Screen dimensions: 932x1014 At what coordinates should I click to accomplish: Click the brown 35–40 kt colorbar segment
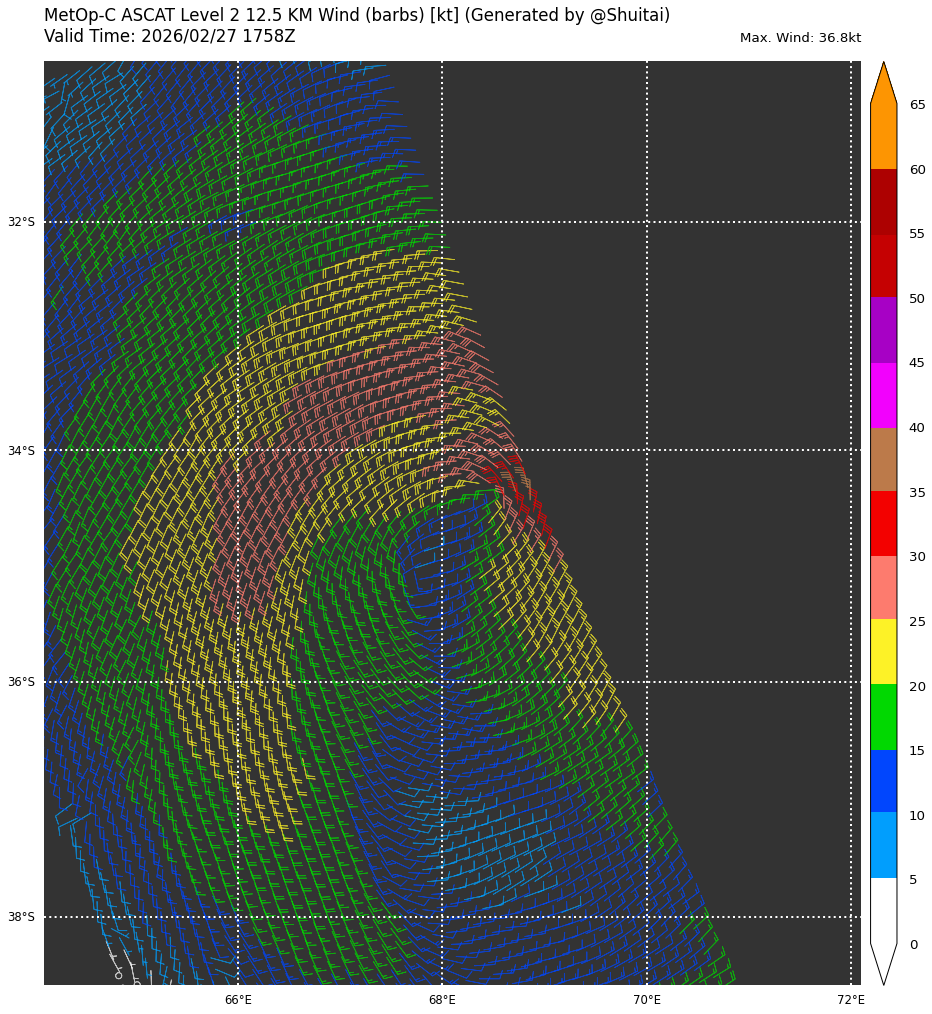click(x=883, y=459)
